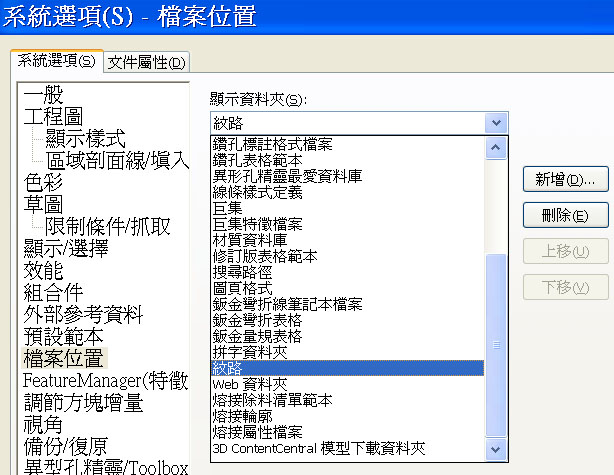This screenshot has height=475, width=614.
Task: Pick 鈑金彎折表格 from the list
Action: point(347,320)
